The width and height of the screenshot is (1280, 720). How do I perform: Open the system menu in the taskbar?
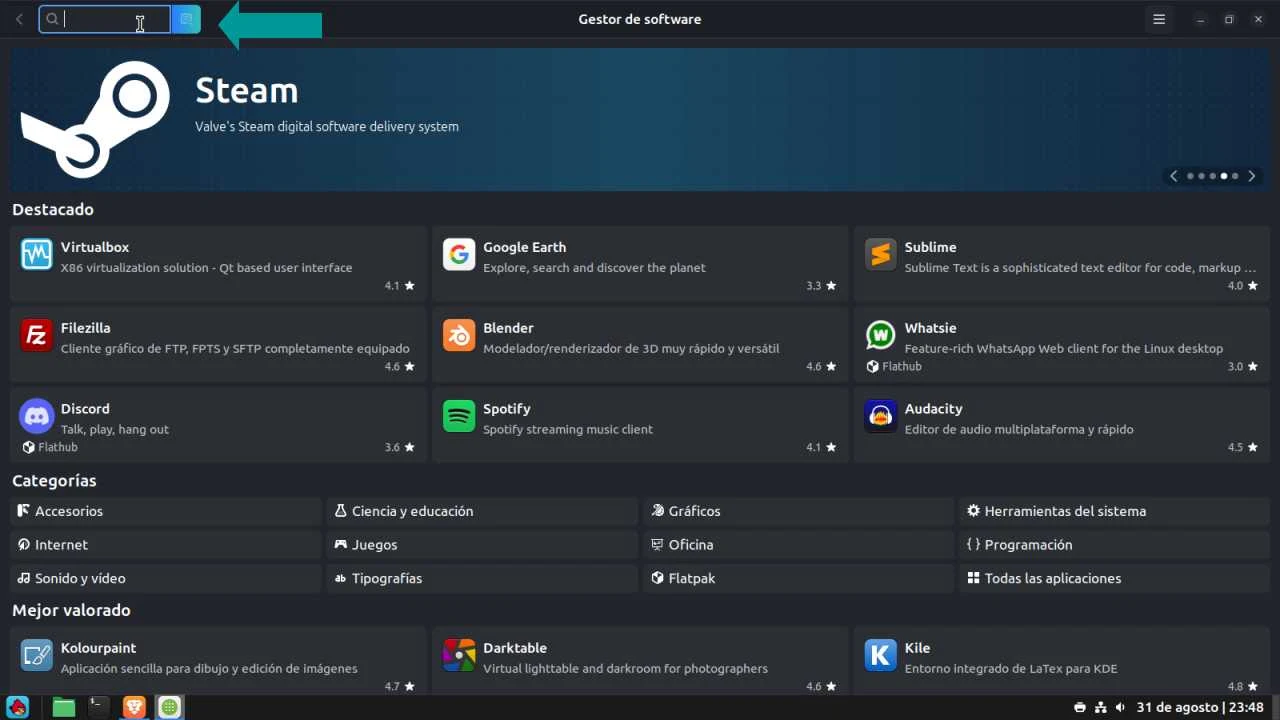pos(17,707)
